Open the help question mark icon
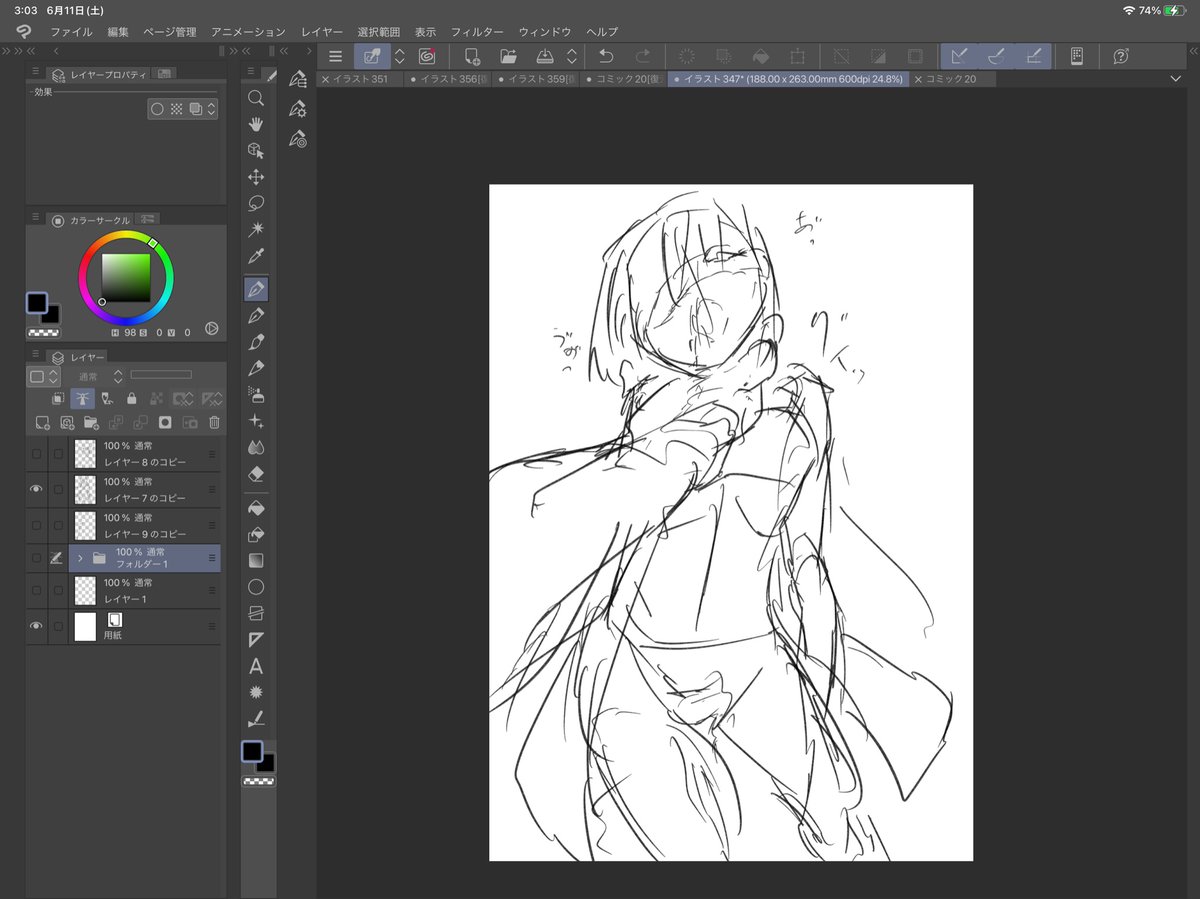 coord(1121,56)
